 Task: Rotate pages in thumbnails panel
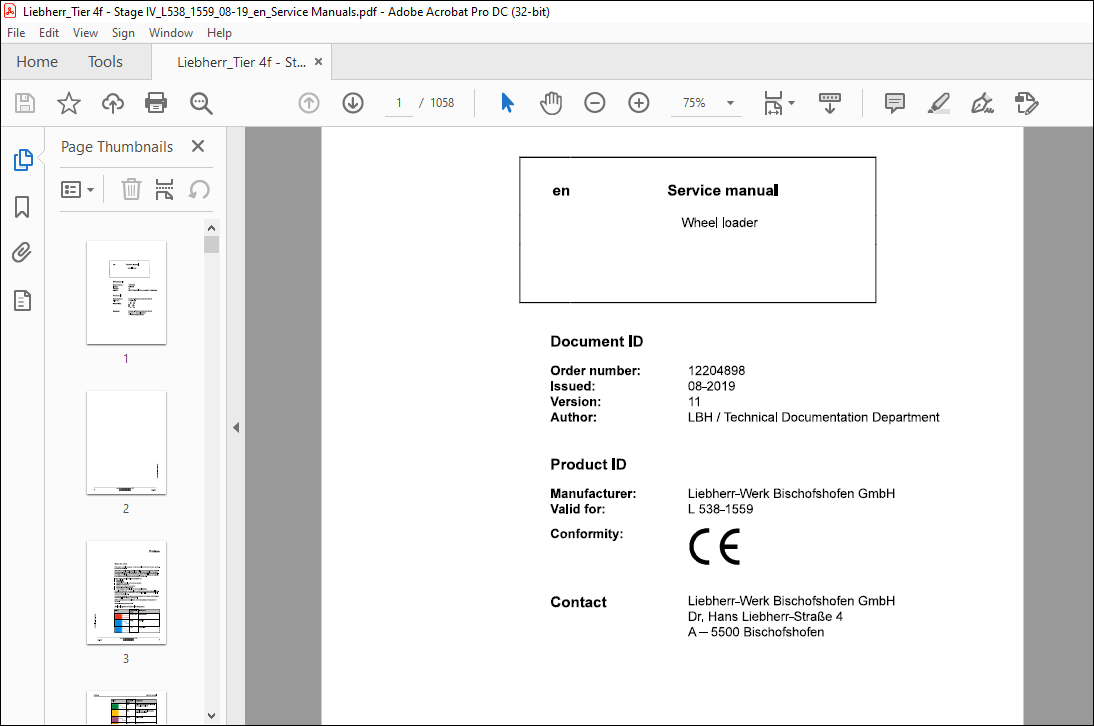click(199, 189)
